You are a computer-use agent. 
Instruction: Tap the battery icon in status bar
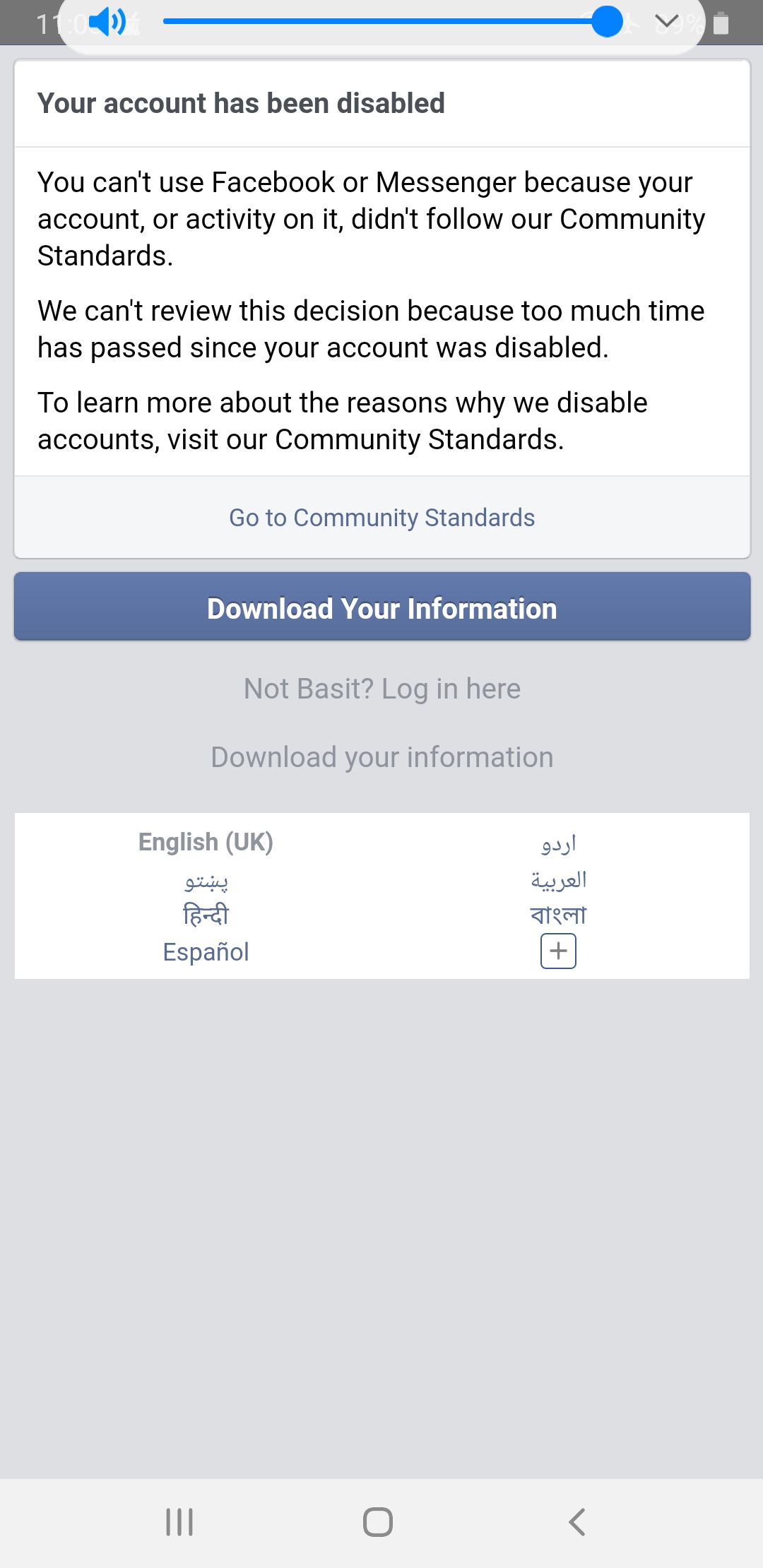point(721,23)
